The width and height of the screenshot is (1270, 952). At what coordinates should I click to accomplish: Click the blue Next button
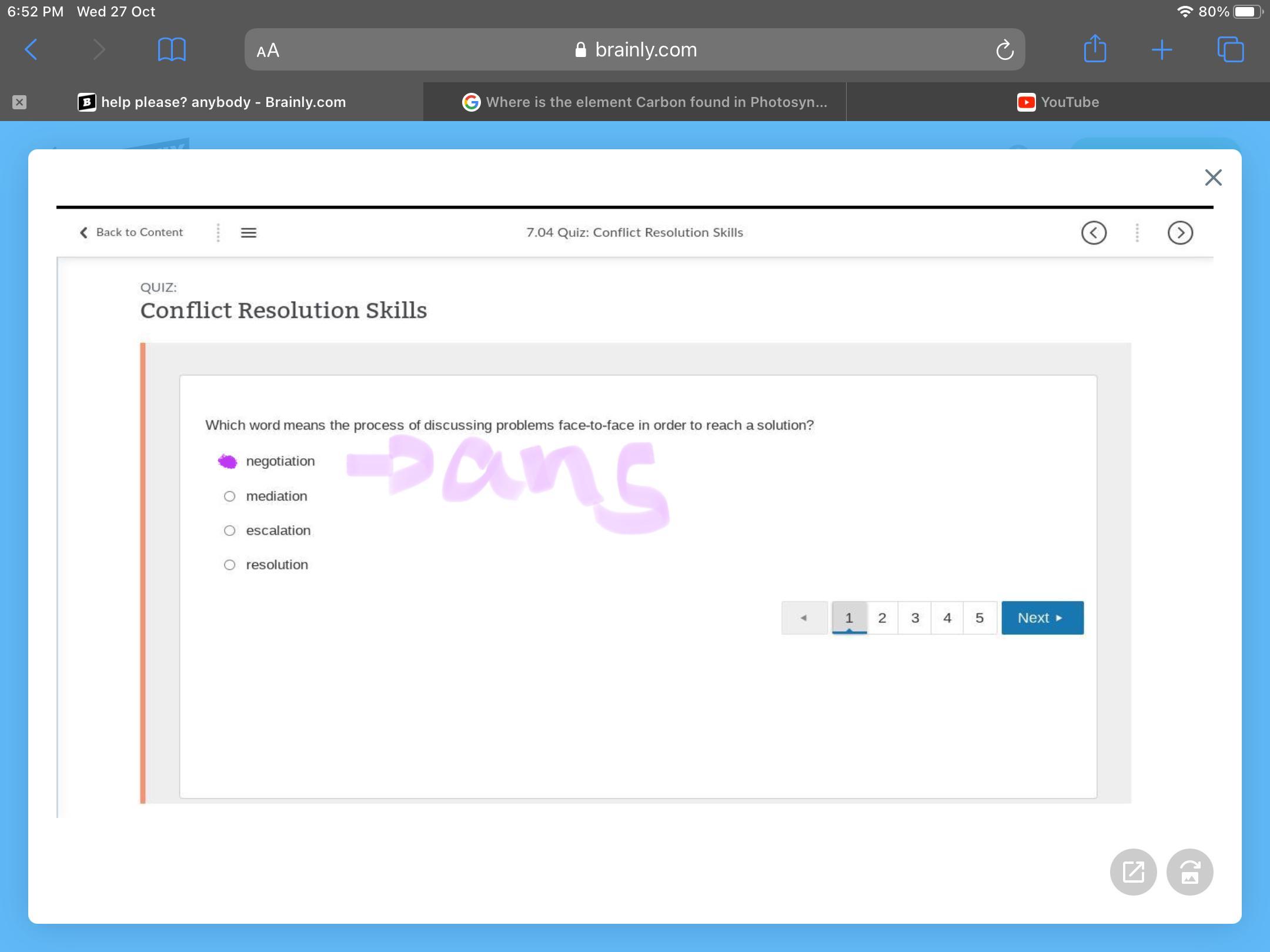click(1042, 618)
